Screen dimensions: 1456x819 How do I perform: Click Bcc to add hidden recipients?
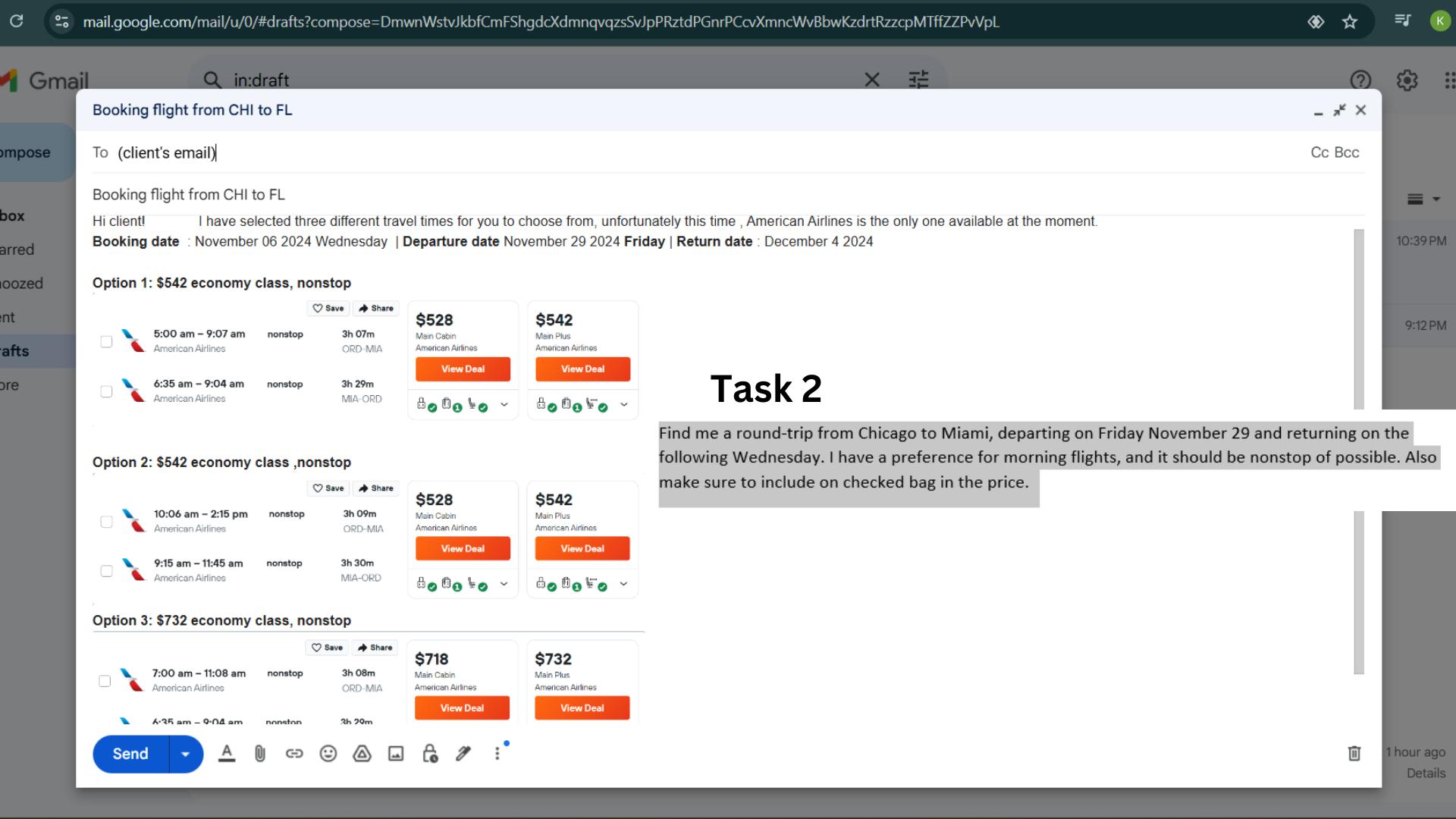tap(1347, 152)
